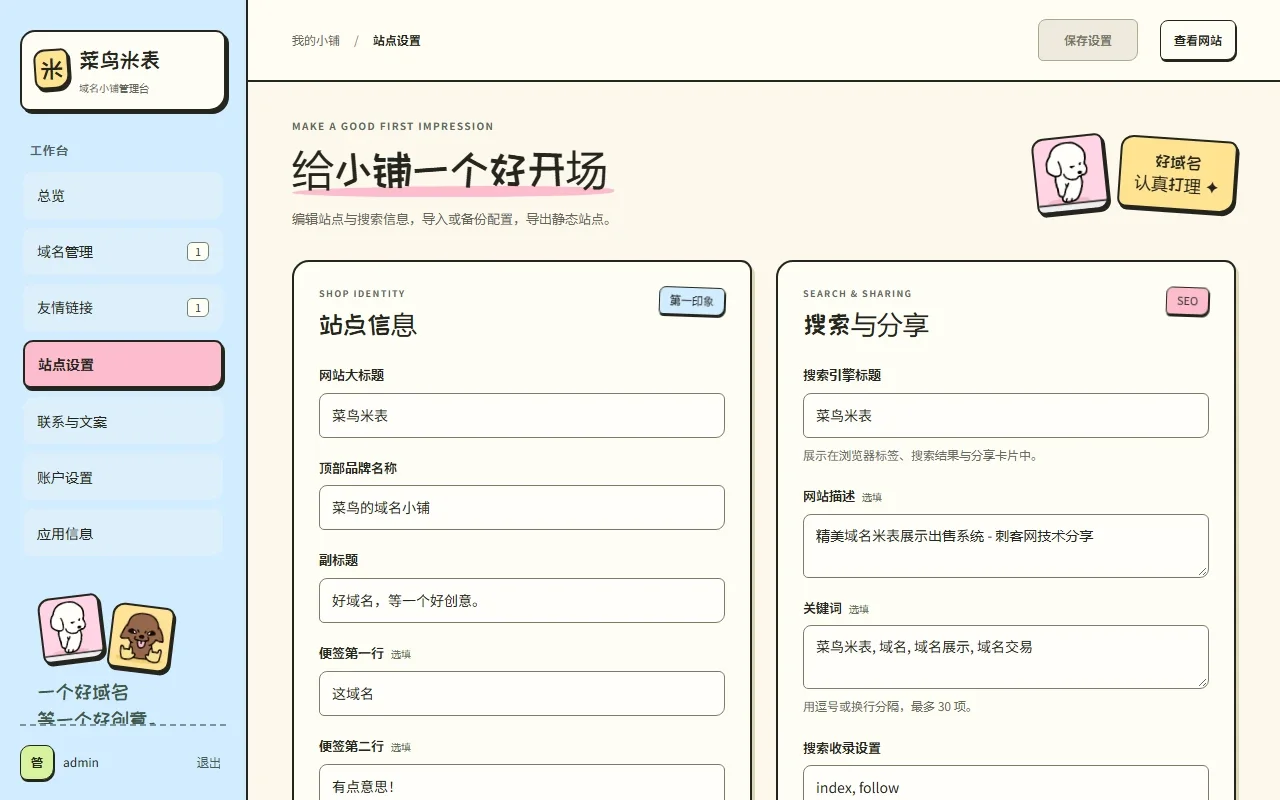This screenshot has height=800, width=1280.
Task: Click the SEO pink tag badge
Action: [1187, 301]
